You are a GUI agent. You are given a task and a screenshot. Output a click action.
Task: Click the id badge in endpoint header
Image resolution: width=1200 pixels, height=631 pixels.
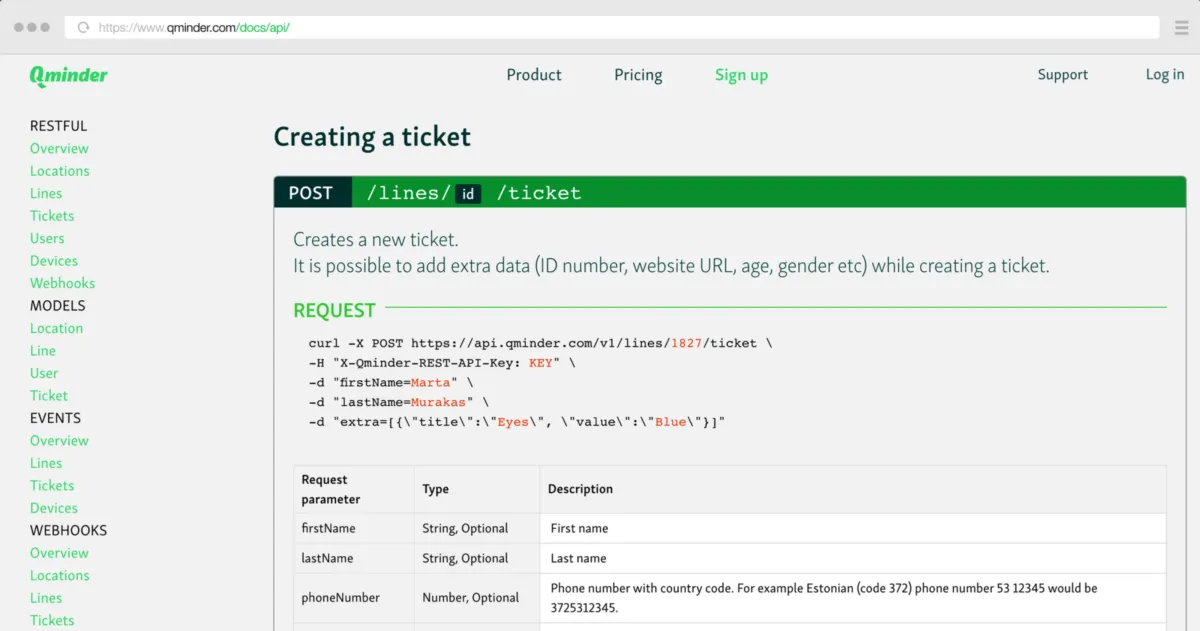point(468,194)
